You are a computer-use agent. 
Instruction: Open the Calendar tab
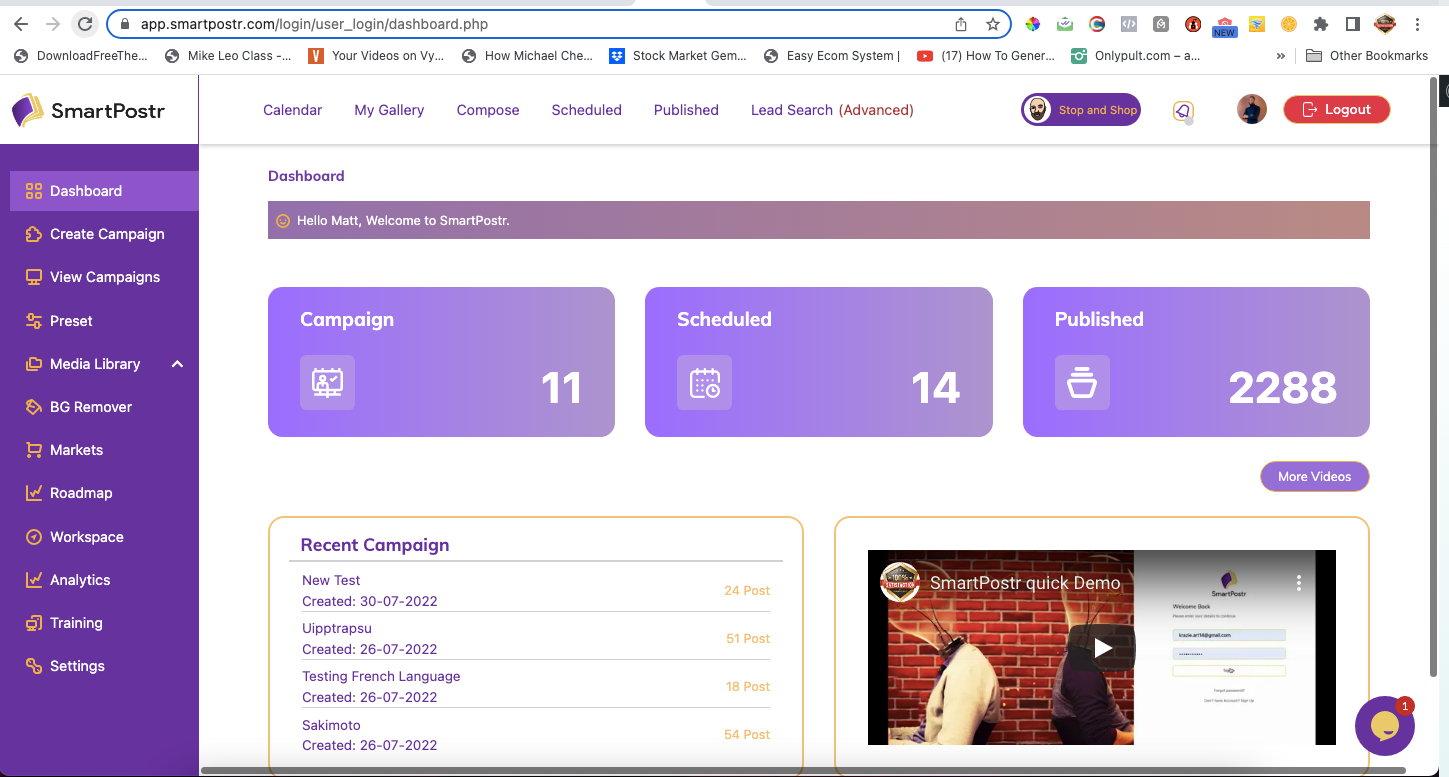(x=292, y=110)
